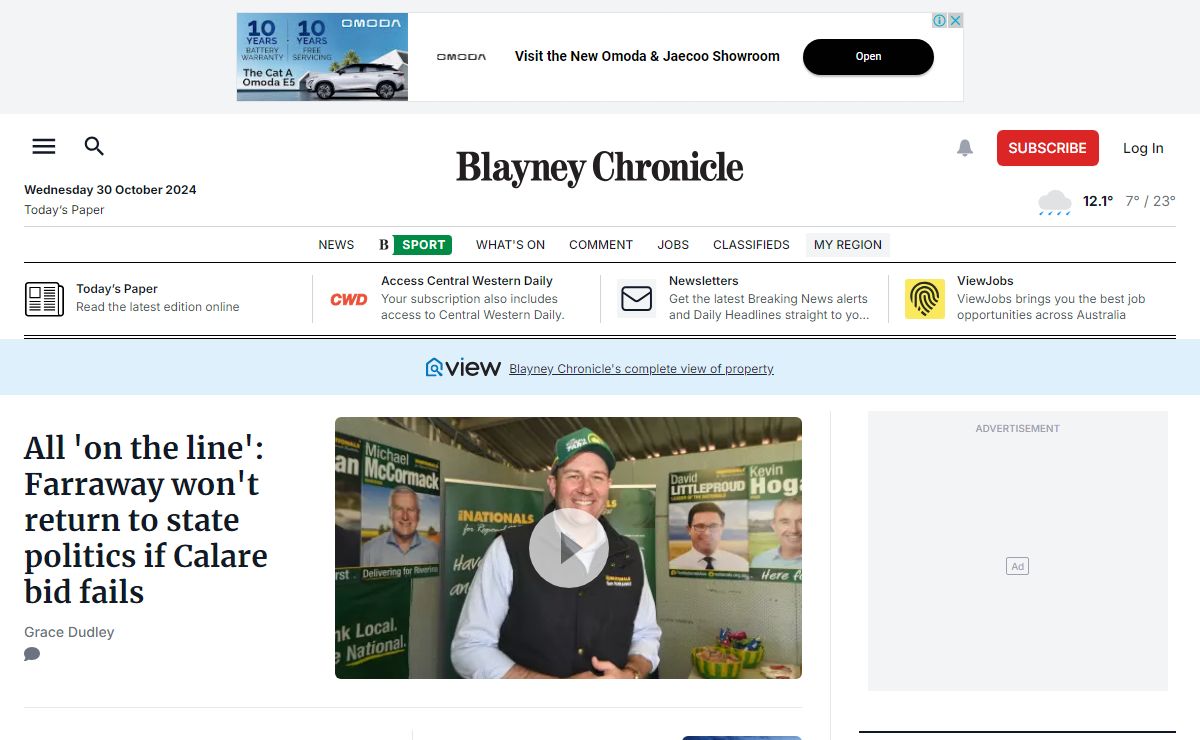Viewport: 1200px width, 740px height.
Task: Open the Classifieds menu item
Action: [751, 245]
